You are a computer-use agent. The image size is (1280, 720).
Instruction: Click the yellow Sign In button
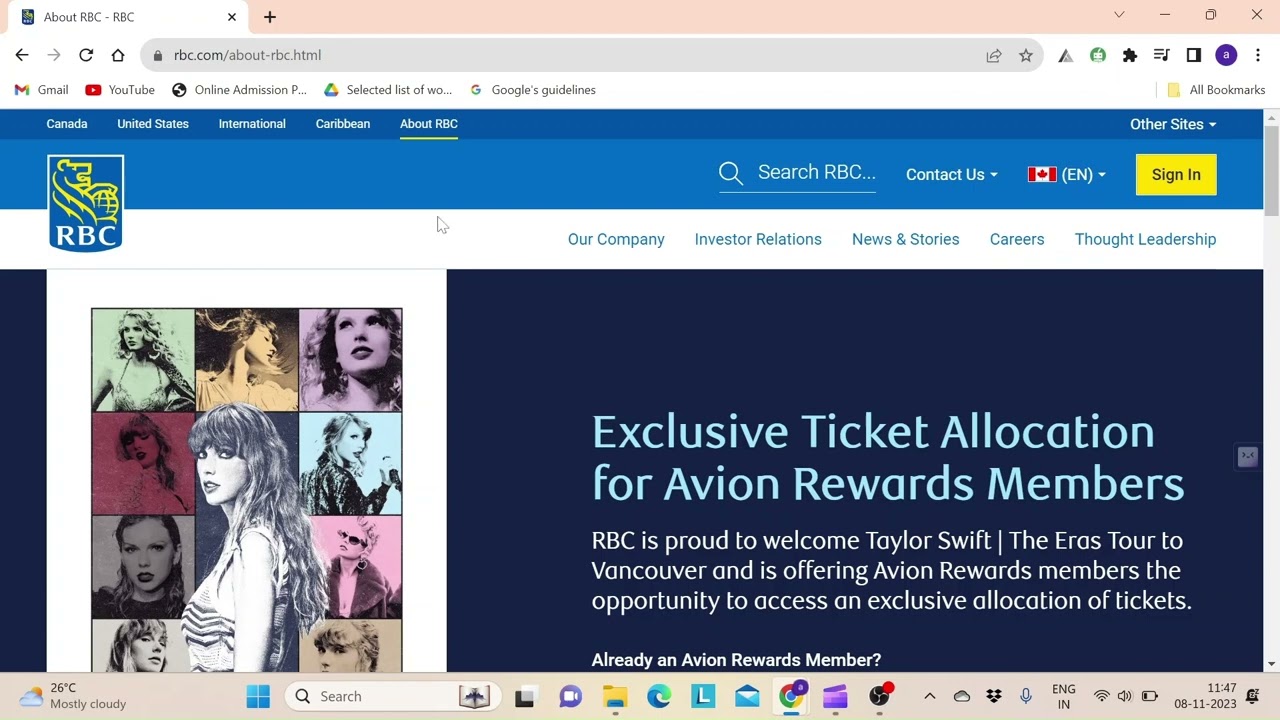pos(1176,175)
